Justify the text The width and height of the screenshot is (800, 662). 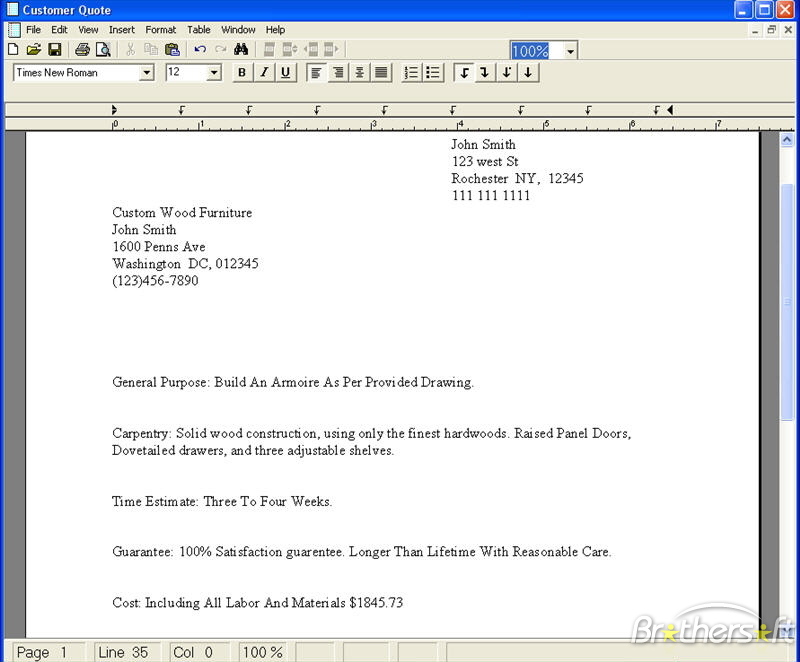(x=381, y=72)
